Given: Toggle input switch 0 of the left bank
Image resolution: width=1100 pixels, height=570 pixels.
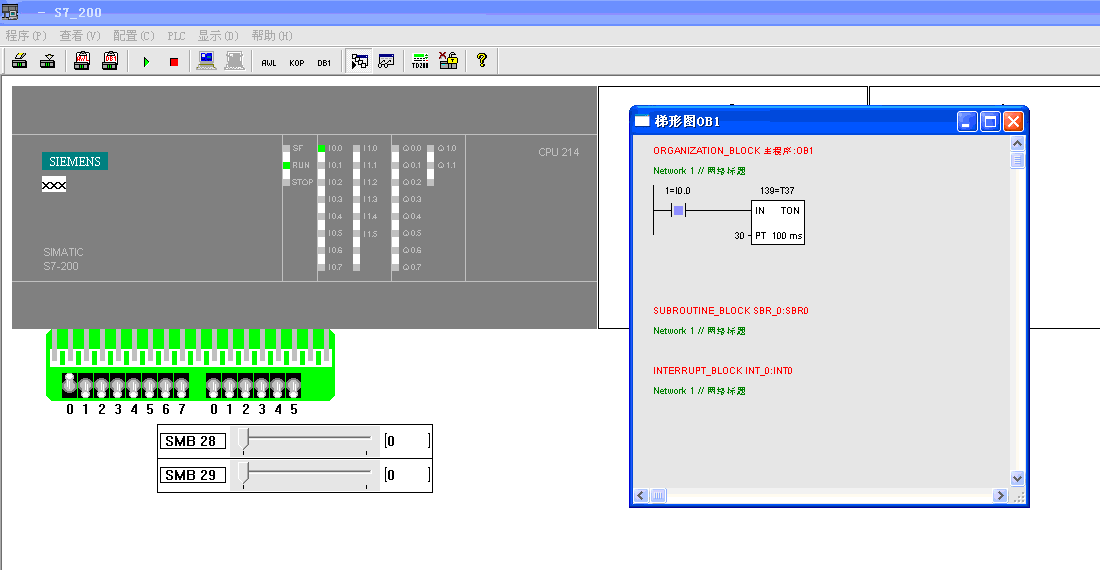Looking at the screenshot, I should 70,386.
